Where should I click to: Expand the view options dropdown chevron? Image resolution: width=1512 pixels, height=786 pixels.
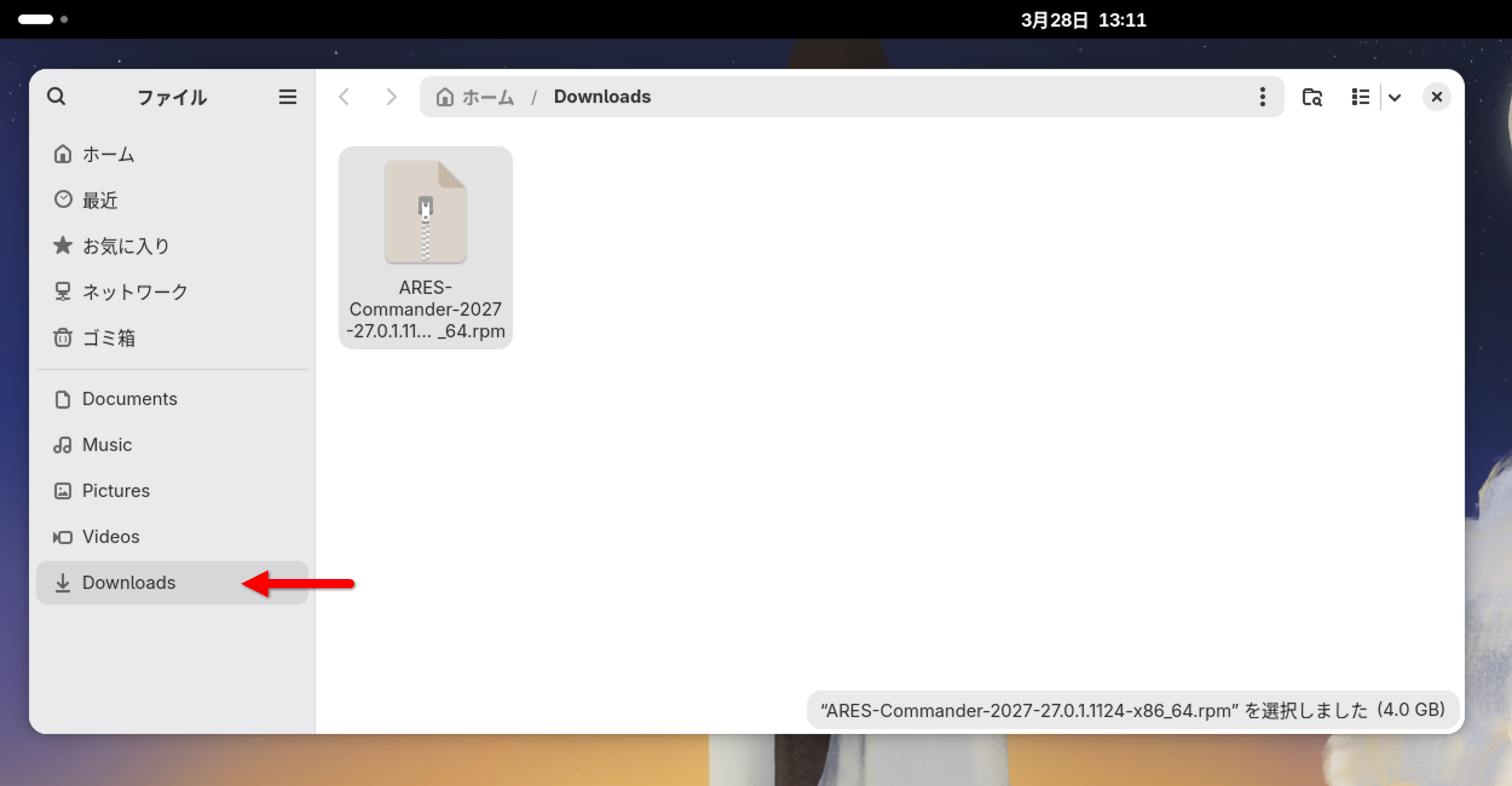1395,97
